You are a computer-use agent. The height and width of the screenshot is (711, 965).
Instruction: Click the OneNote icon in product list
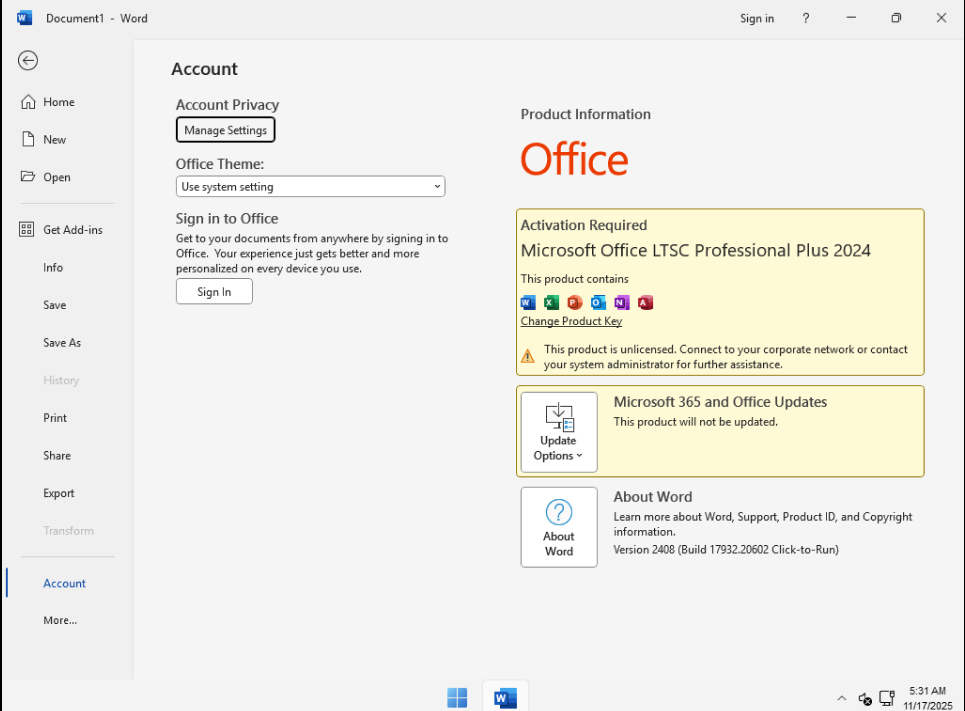click(x=621, y=303)
